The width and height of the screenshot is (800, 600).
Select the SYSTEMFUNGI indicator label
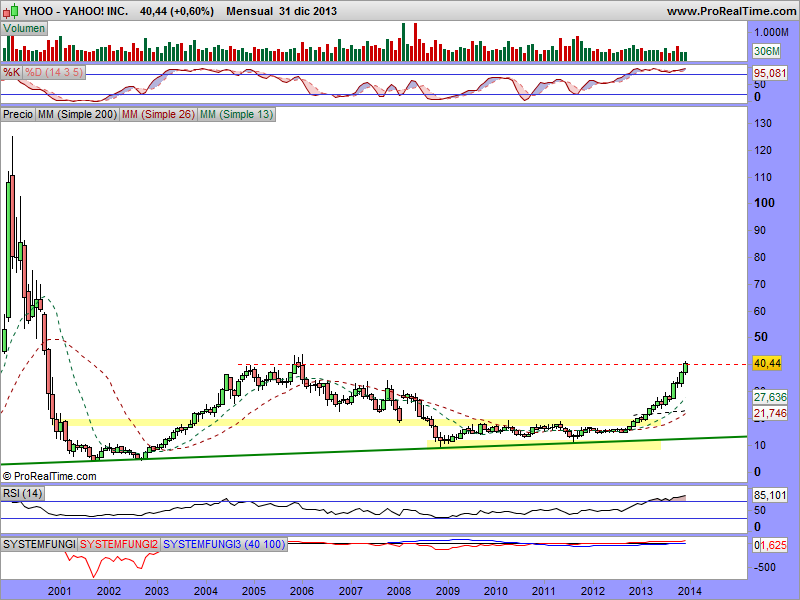coord(39,544)
